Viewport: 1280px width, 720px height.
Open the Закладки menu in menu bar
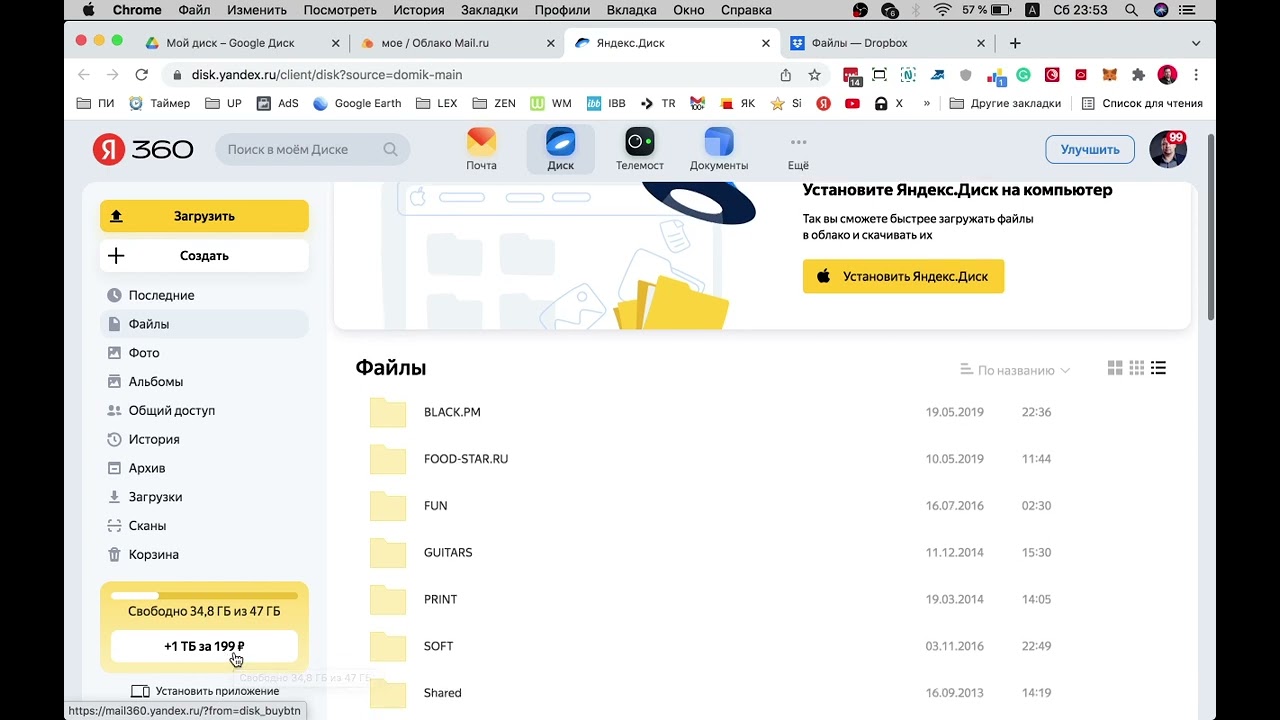pyautogui.click(x=489, y=10)
